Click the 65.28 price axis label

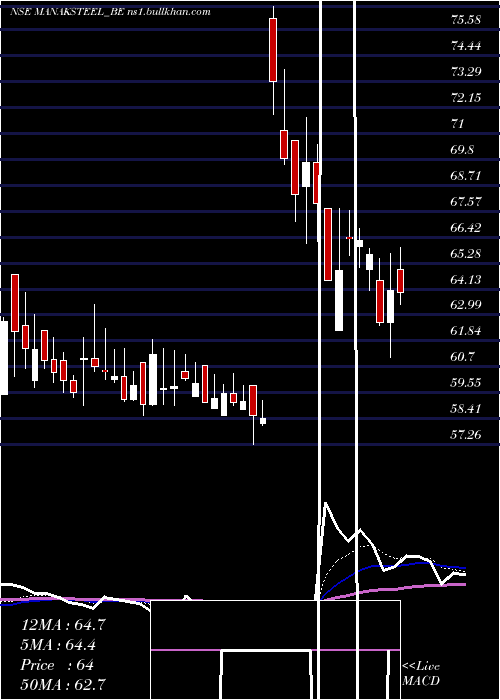click(466, 253)
